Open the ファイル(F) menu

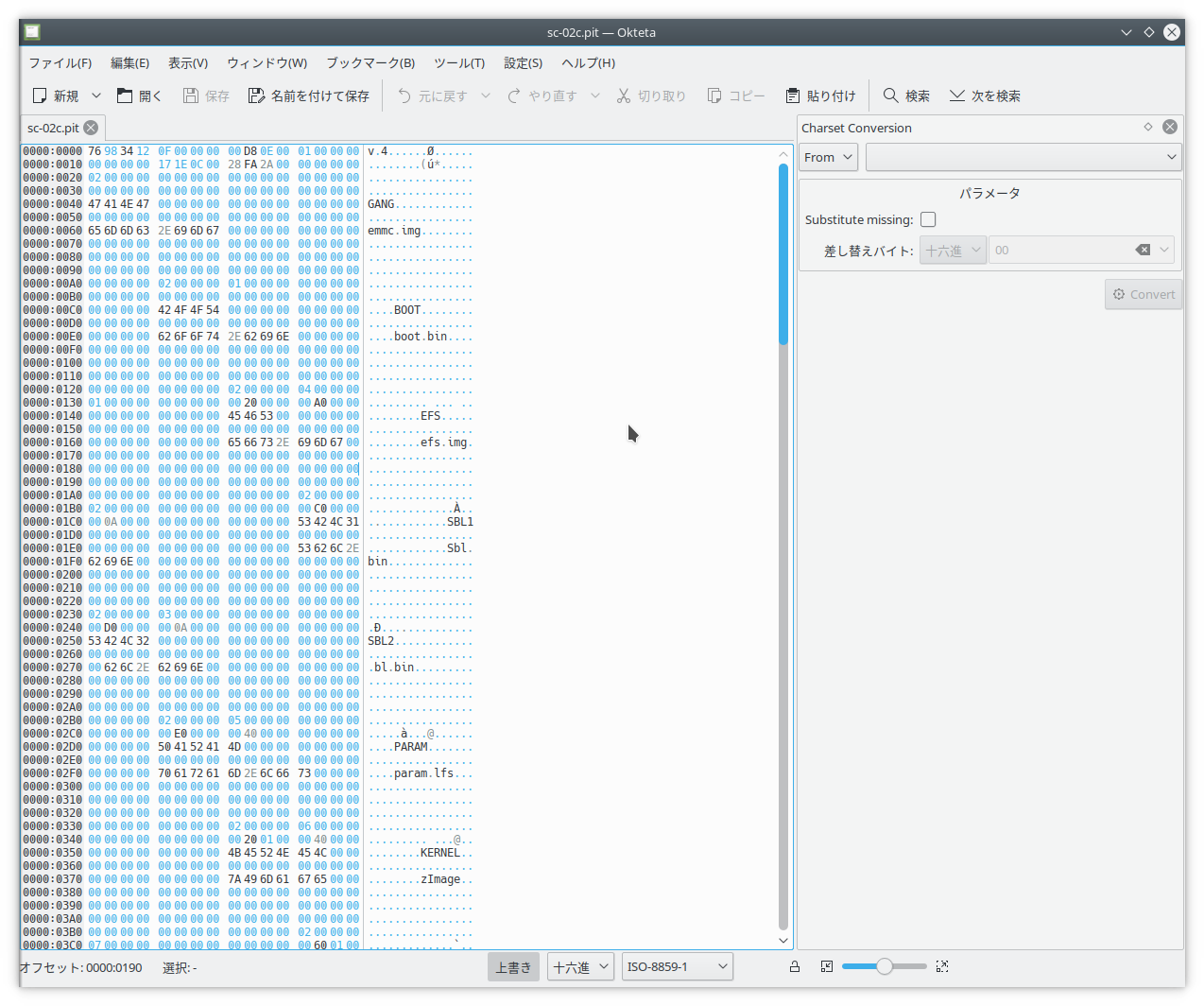pyautogui.click(x=60, y=62)
